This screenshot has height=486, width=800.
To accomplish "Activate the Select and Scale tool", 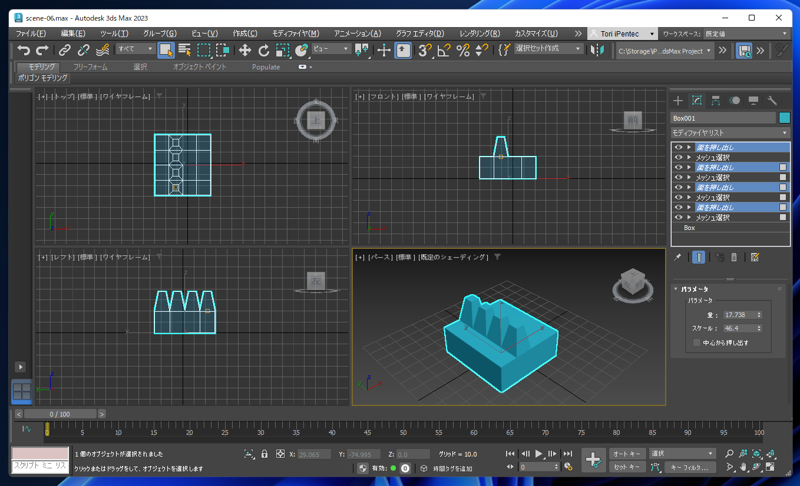I will point(282,50).
